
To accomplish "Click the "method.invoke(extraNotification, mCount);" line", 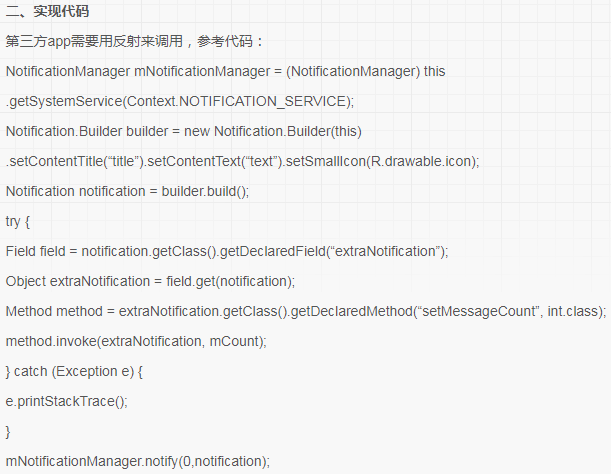I will tap(136, 341).
